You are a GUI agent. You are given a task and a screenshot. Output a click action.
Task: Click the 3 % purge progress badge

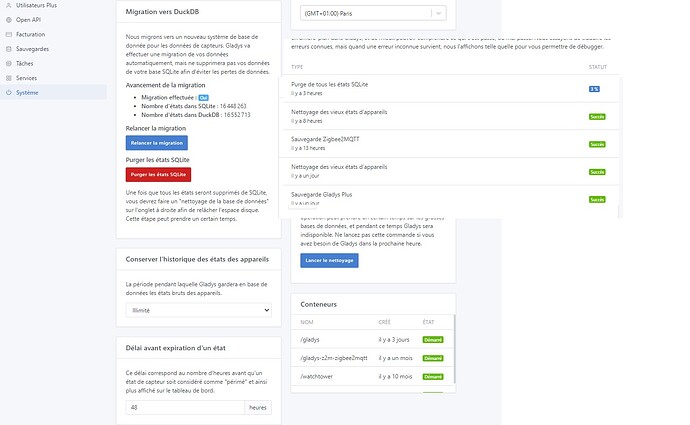point(594,89)
